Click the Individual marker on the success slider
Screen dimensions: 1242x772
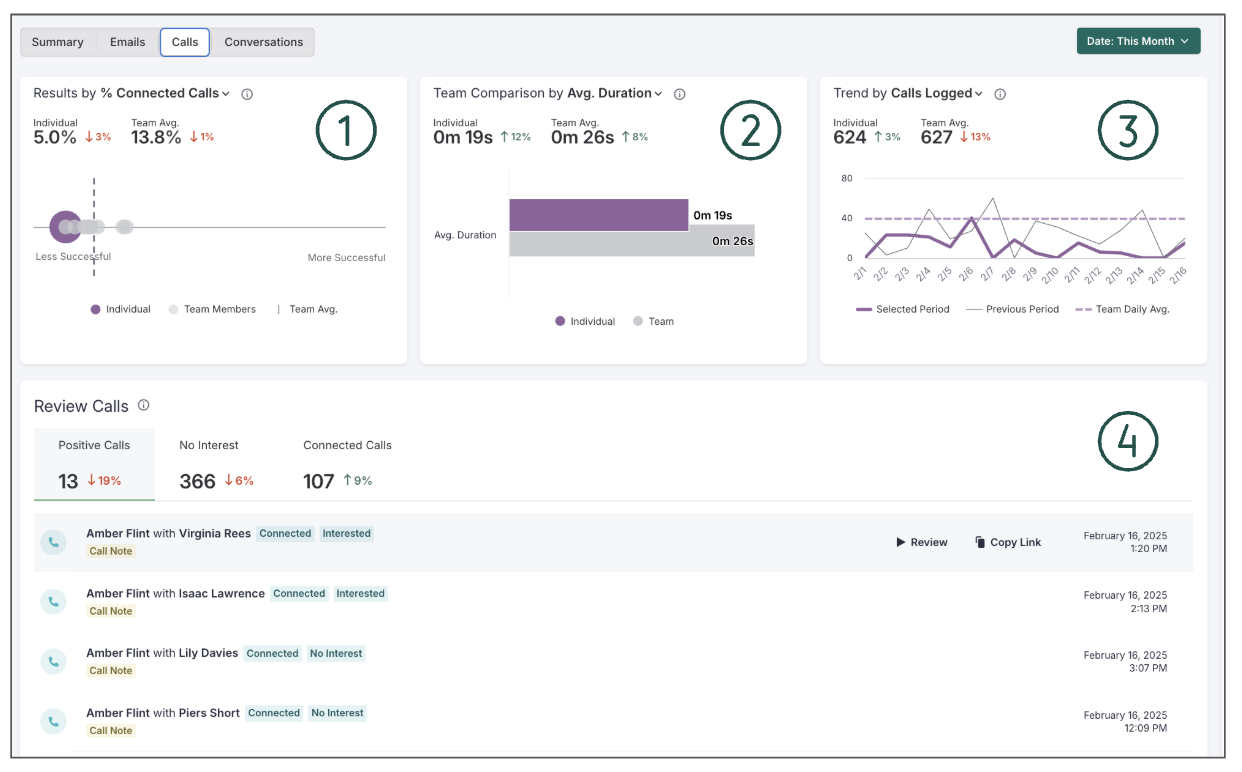pyautogui.click(x=64, y=226)
